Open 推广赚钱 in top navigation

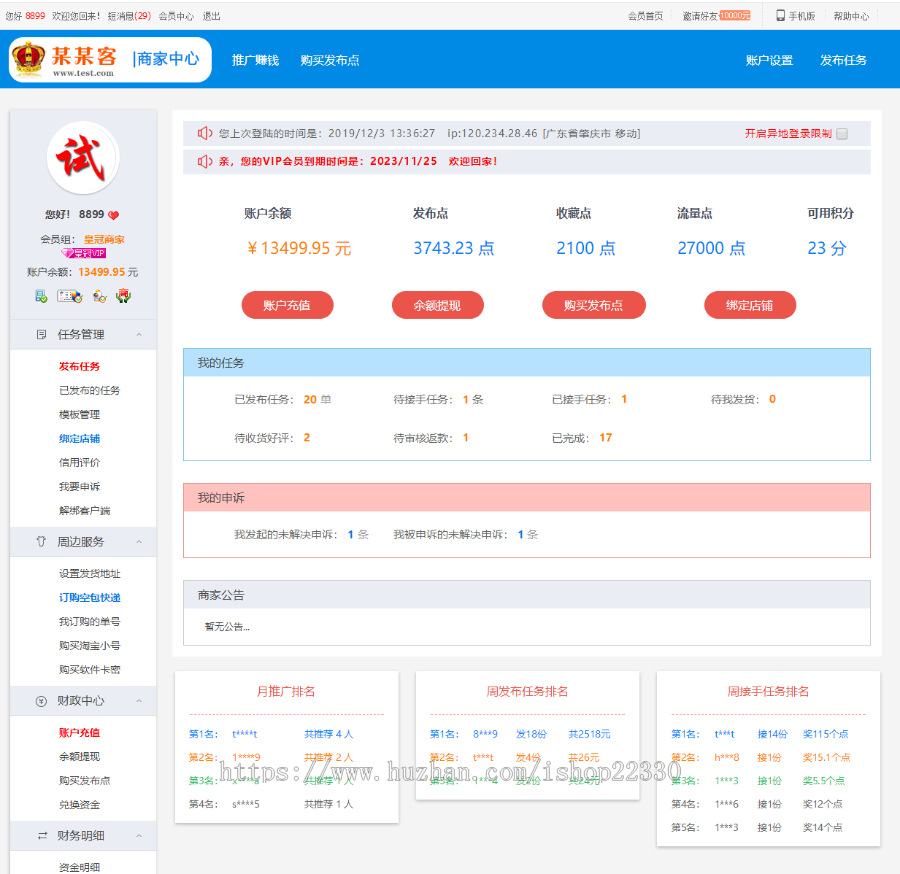(x=255, y=60)
